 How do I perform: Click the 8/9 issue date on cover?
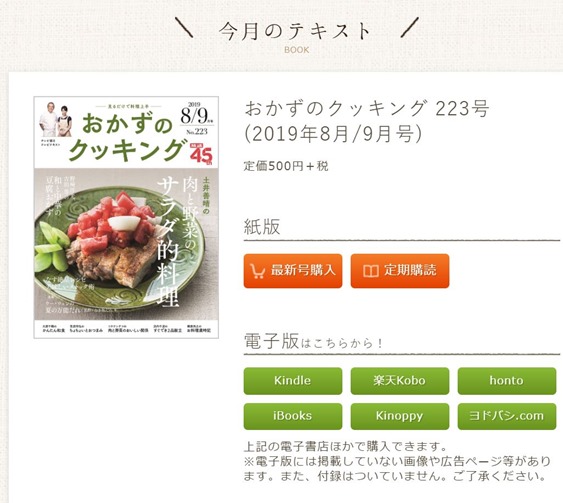coord(197,116)
